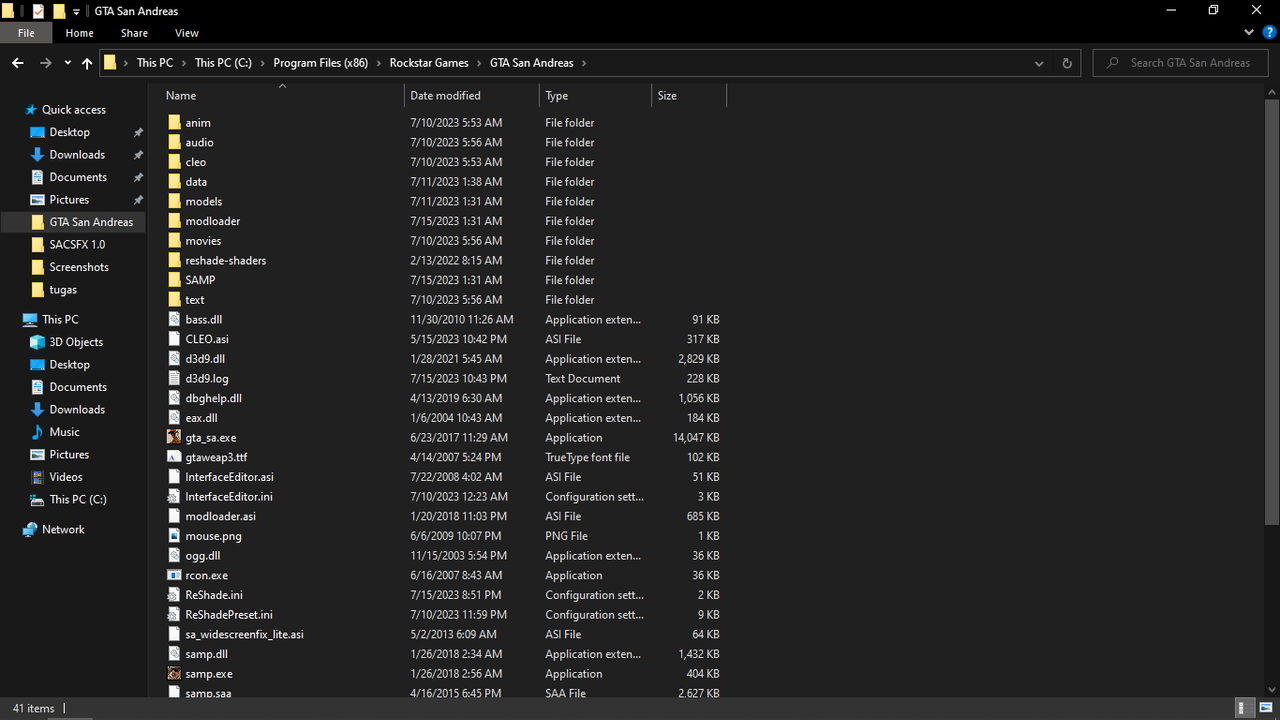Click the Forward navigation arrow

click(45, 63)
